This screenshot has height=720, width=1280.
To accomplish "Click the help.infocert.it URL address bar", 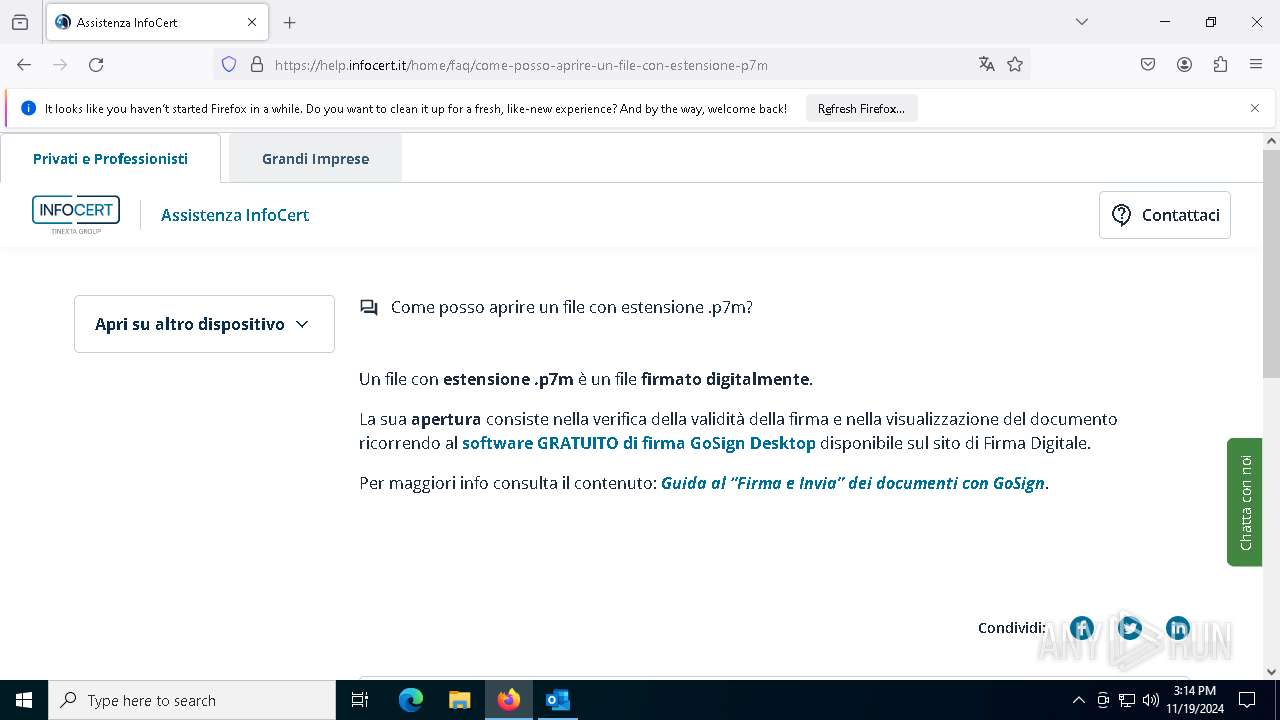I will 620,64.
